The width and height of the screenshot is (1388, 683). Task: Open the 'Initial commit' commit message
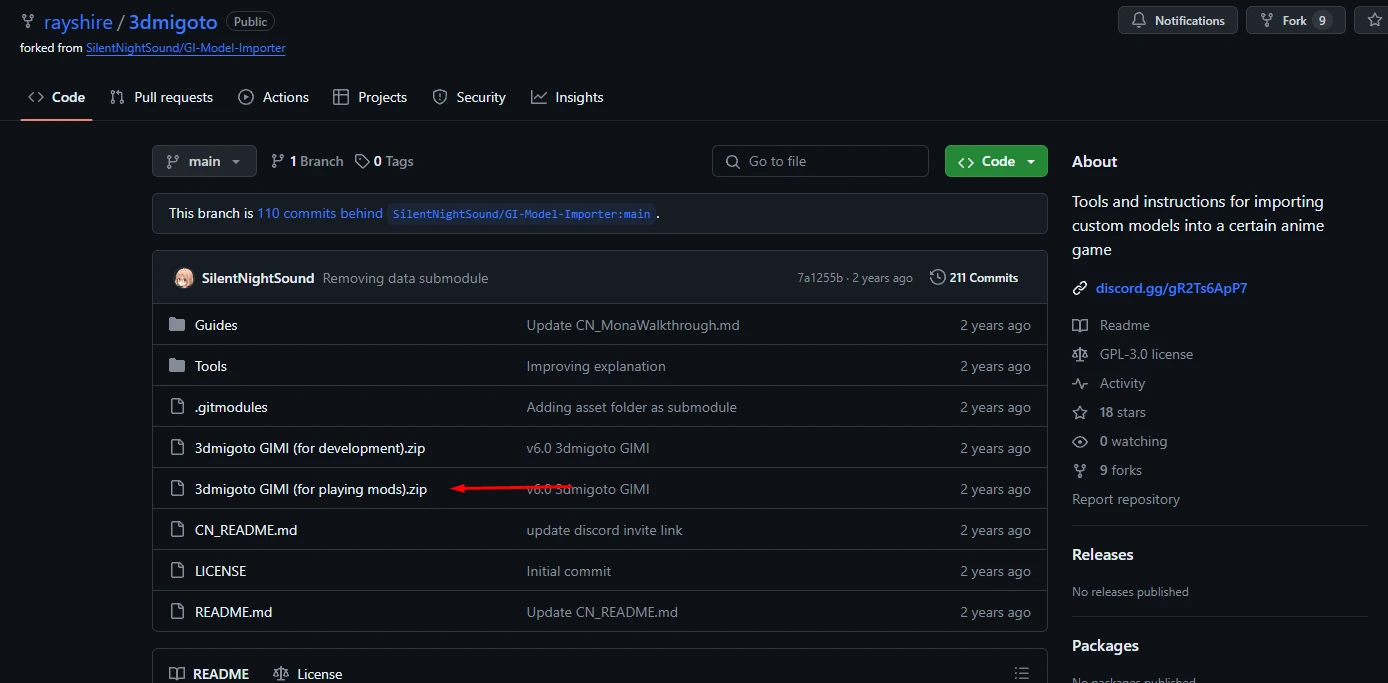pos(569,571)
